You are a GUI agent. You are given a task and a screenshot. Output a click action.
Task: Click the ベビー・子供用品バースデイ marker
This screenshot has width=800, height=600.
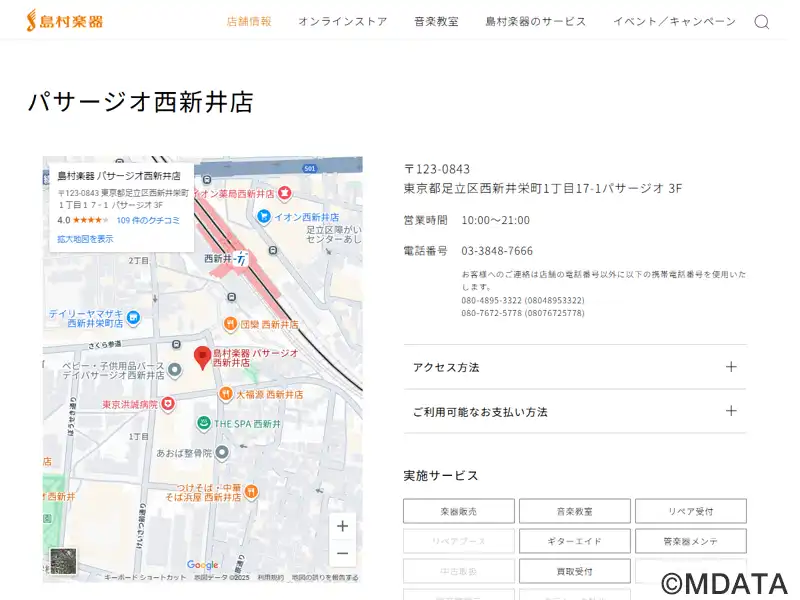174,369
